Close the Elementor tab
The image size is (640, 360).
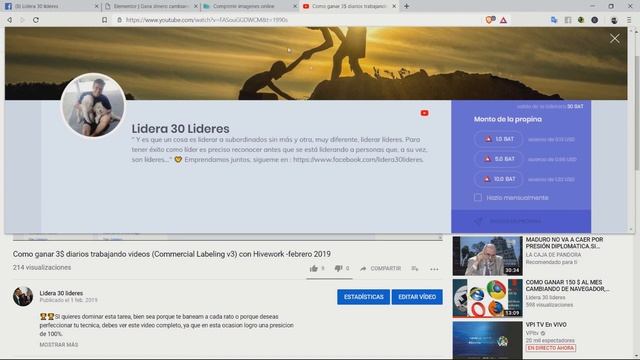196,6
